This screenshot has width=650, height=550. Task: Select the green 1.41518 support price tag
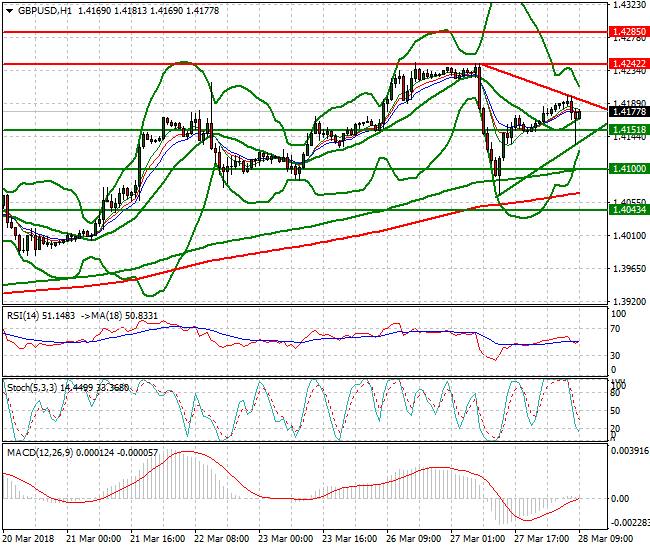point(628,129)
